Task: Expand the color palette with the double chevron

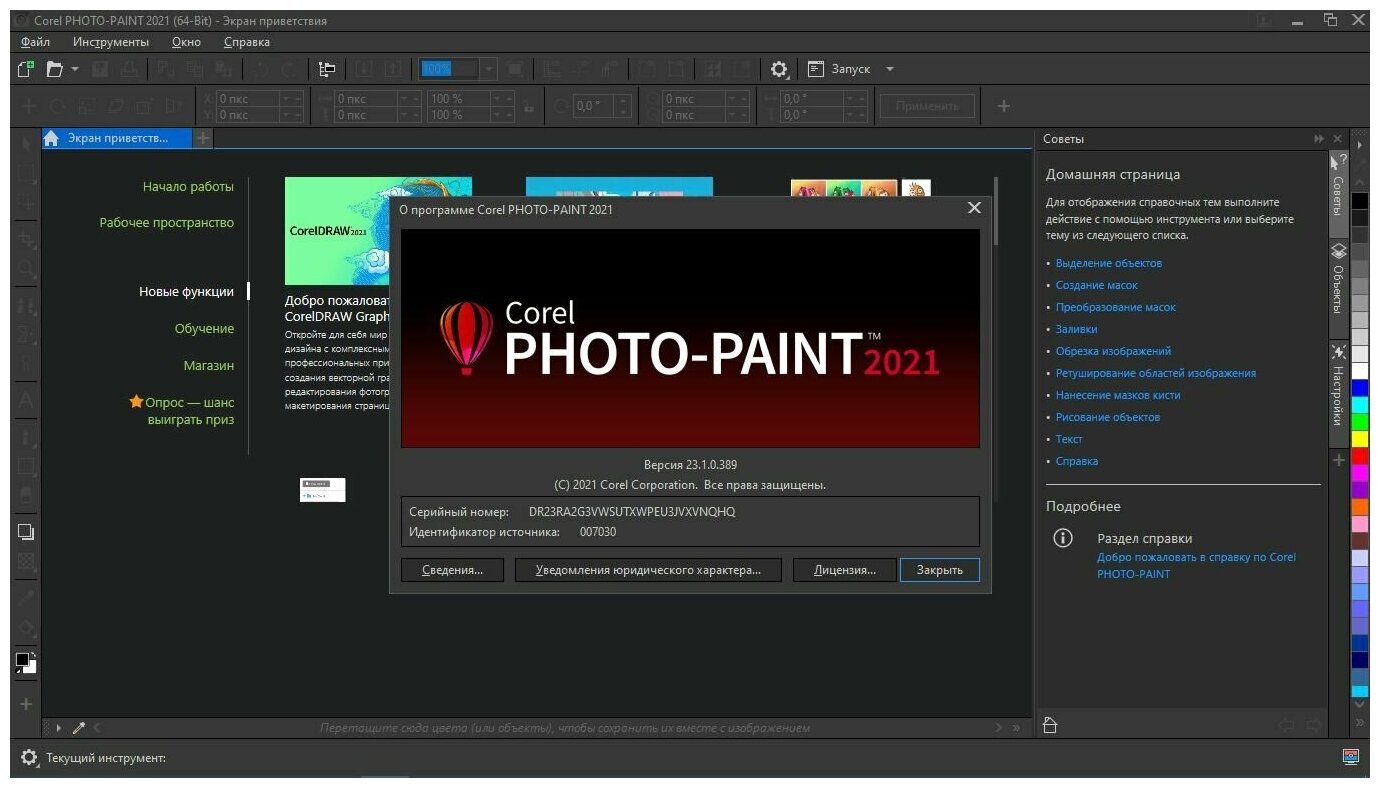Action: click(x=1360, y=721)
